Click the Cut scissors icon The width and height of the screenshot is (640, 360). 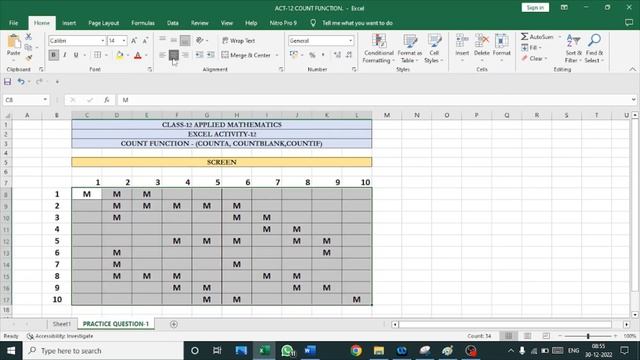pos(29,37)
